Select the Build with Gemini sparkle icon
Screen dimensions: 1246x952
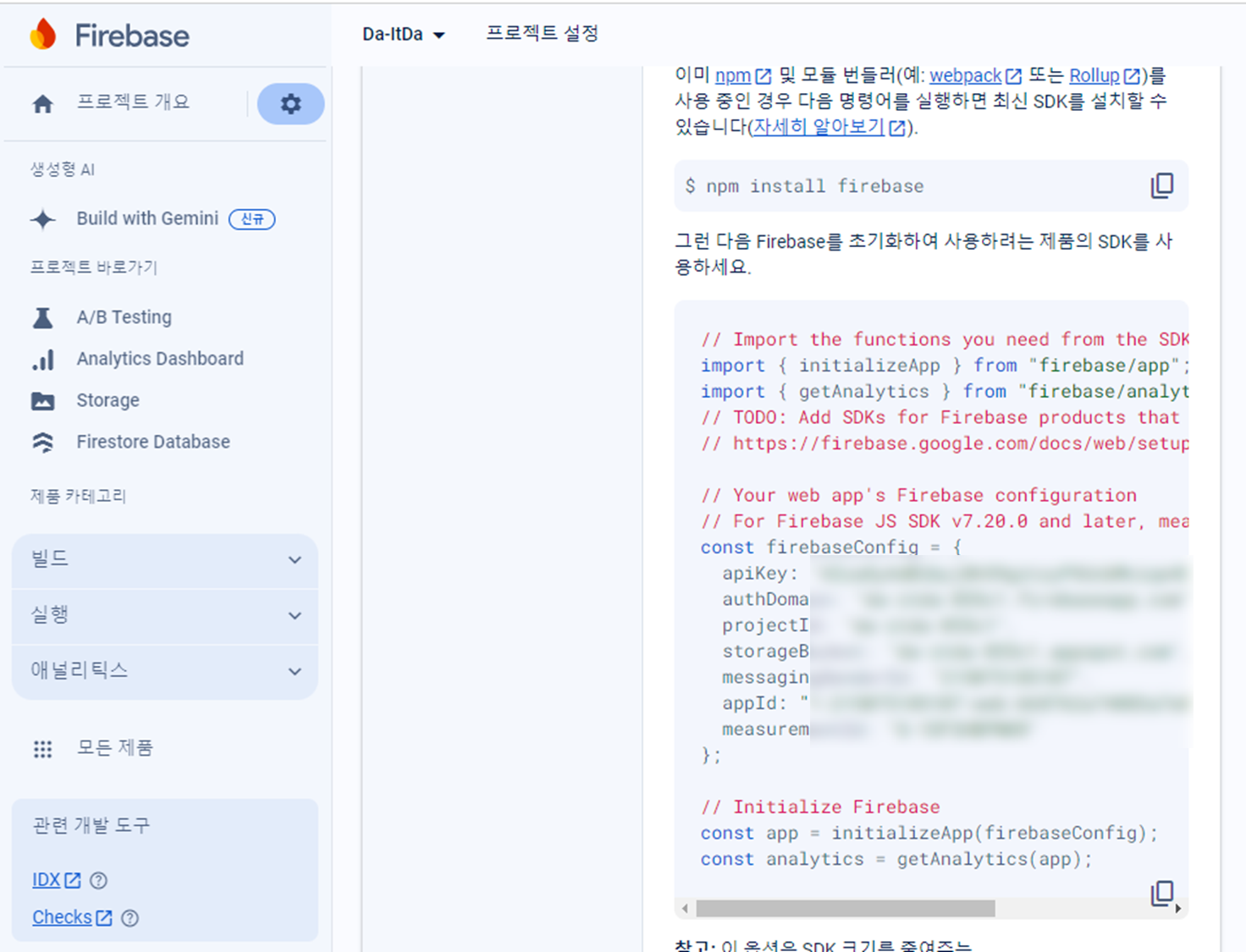tap(42, 219)
